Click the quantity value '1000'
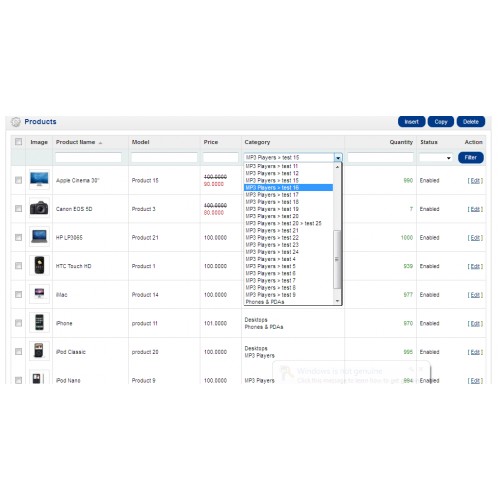 click(x=407, y=238)
